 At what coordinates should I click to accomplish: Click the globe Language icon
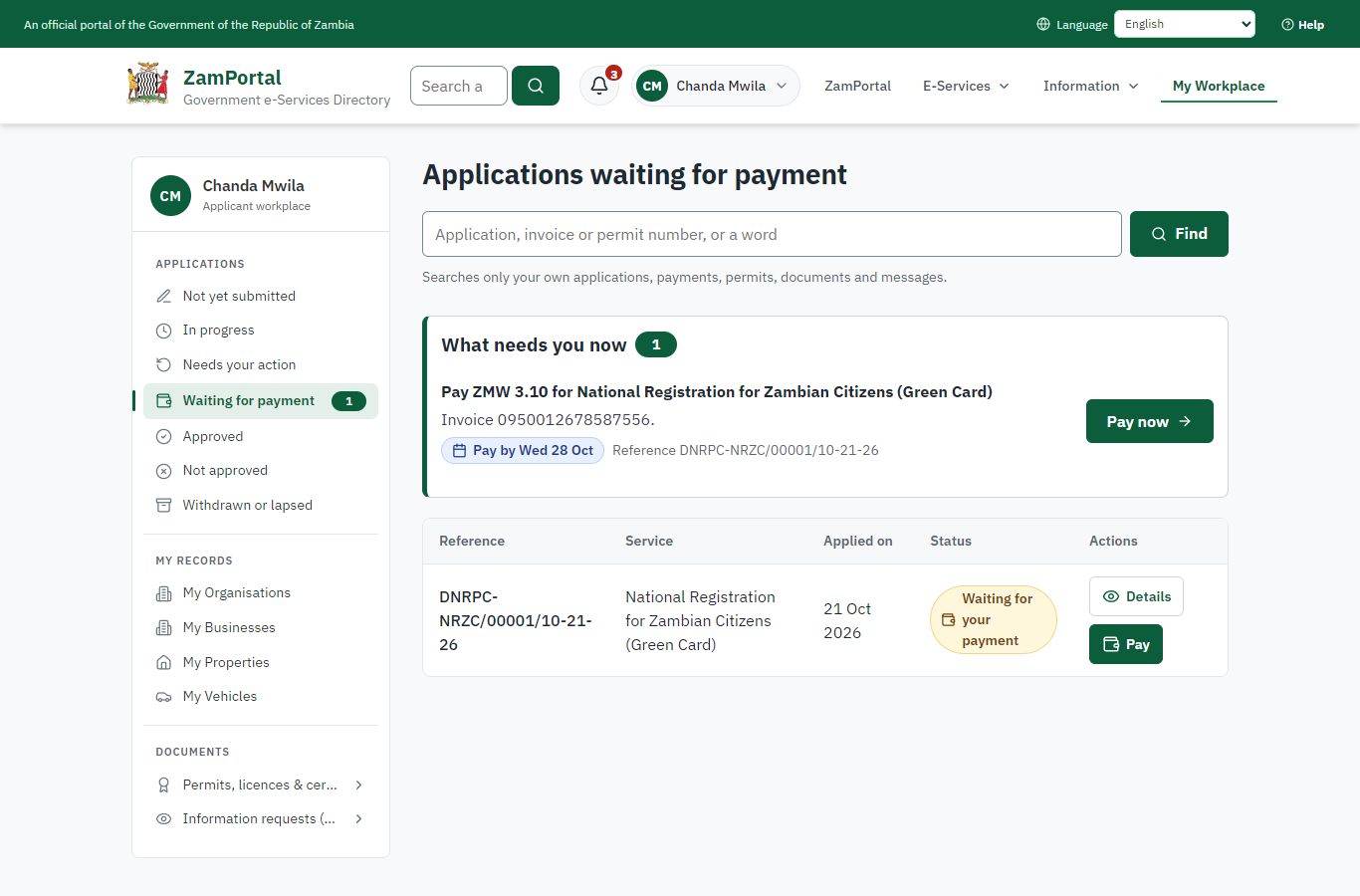[1043, 24]
